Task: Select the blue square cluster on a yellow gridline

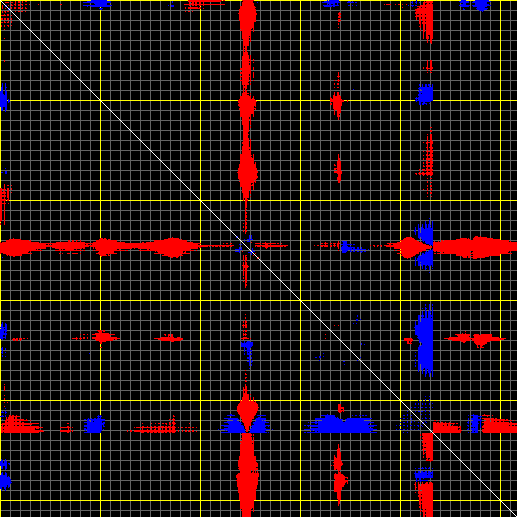Action: pyautogui.click(x=425, y=94)
